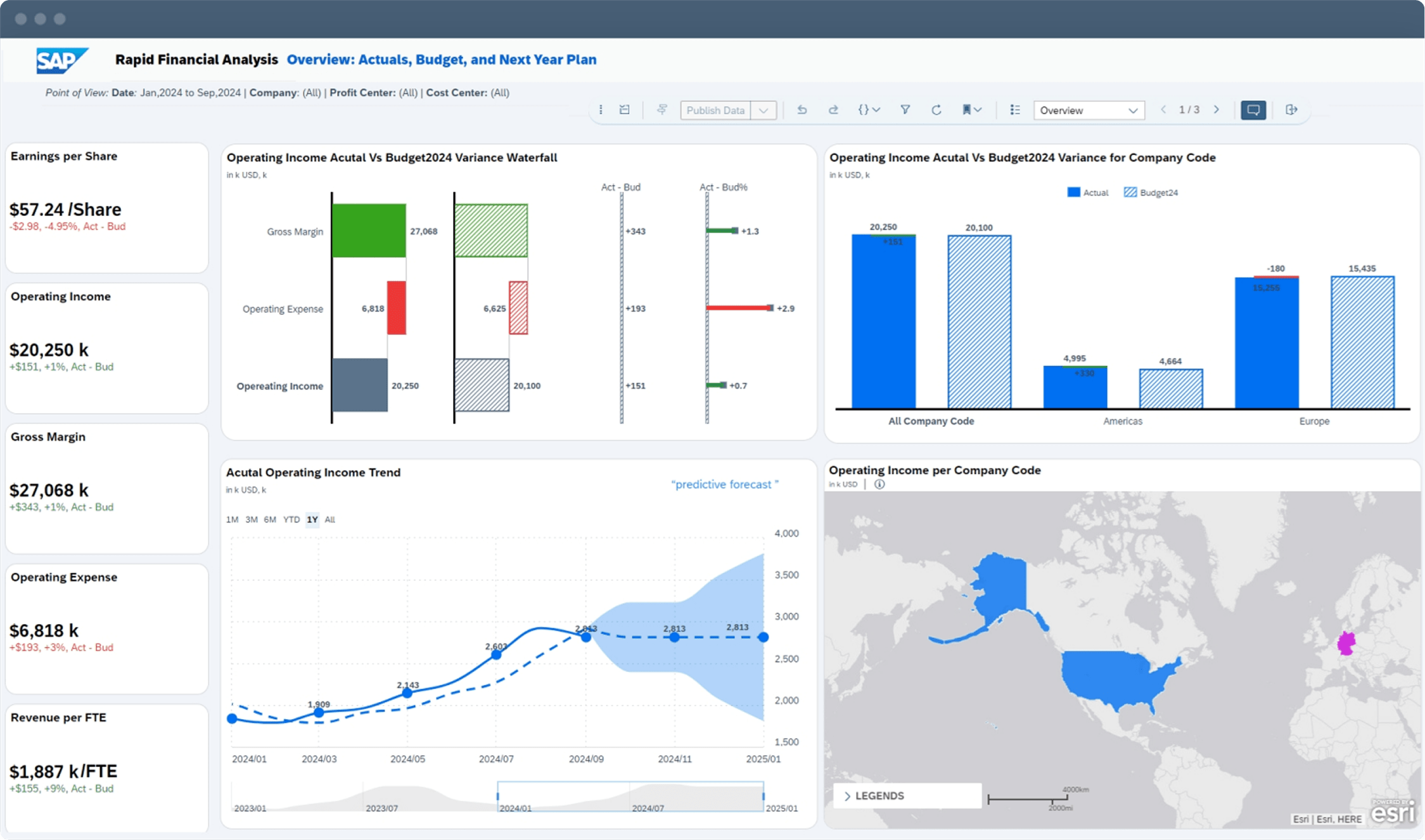Open the filter funnel icon
Screen dimensions: 1425x840
(x=905, y=110)
